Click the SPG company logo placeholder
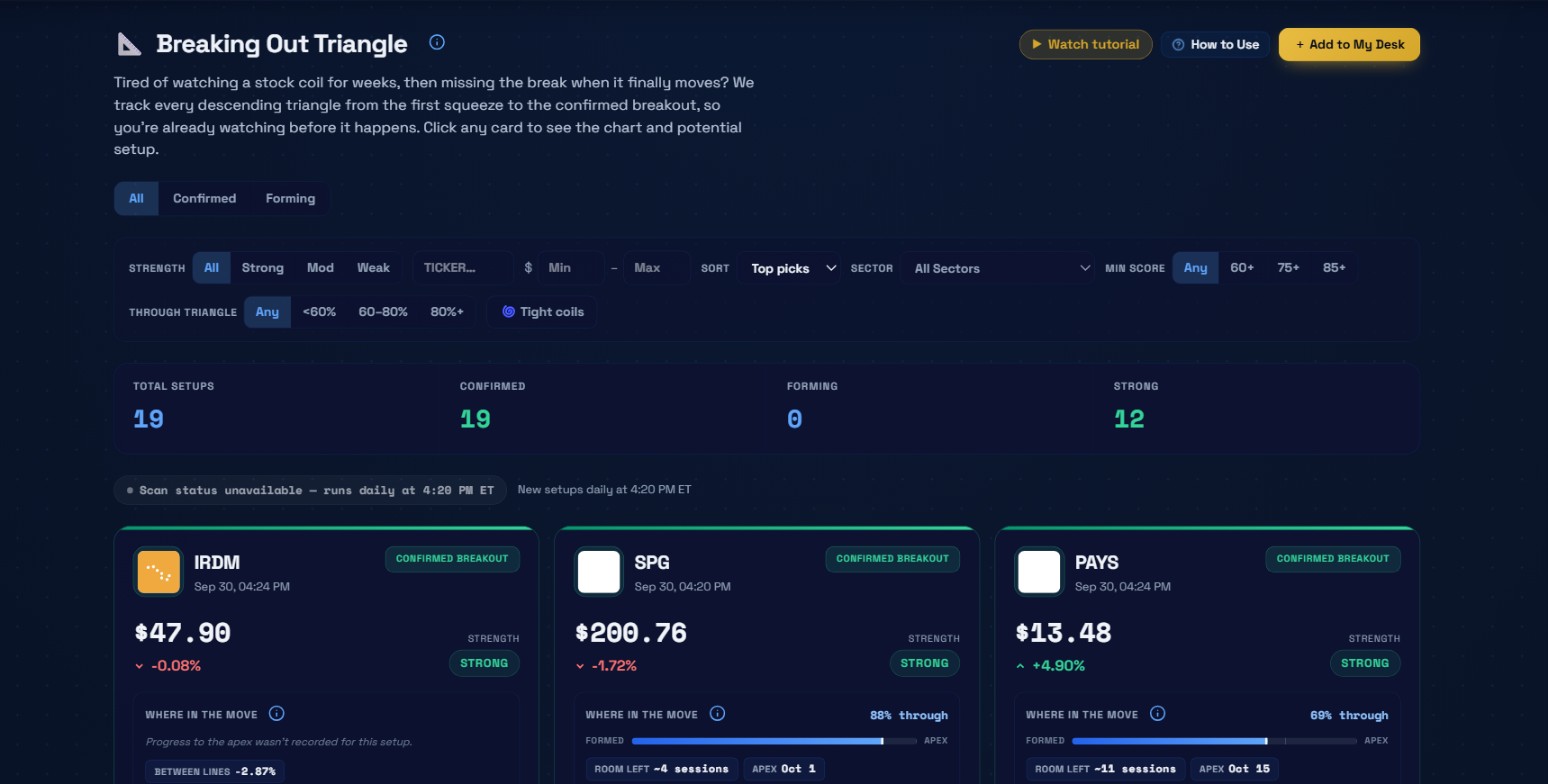The height and width of the screenshot is (784, 1548). pyautogui.click(x=599, y=572)
